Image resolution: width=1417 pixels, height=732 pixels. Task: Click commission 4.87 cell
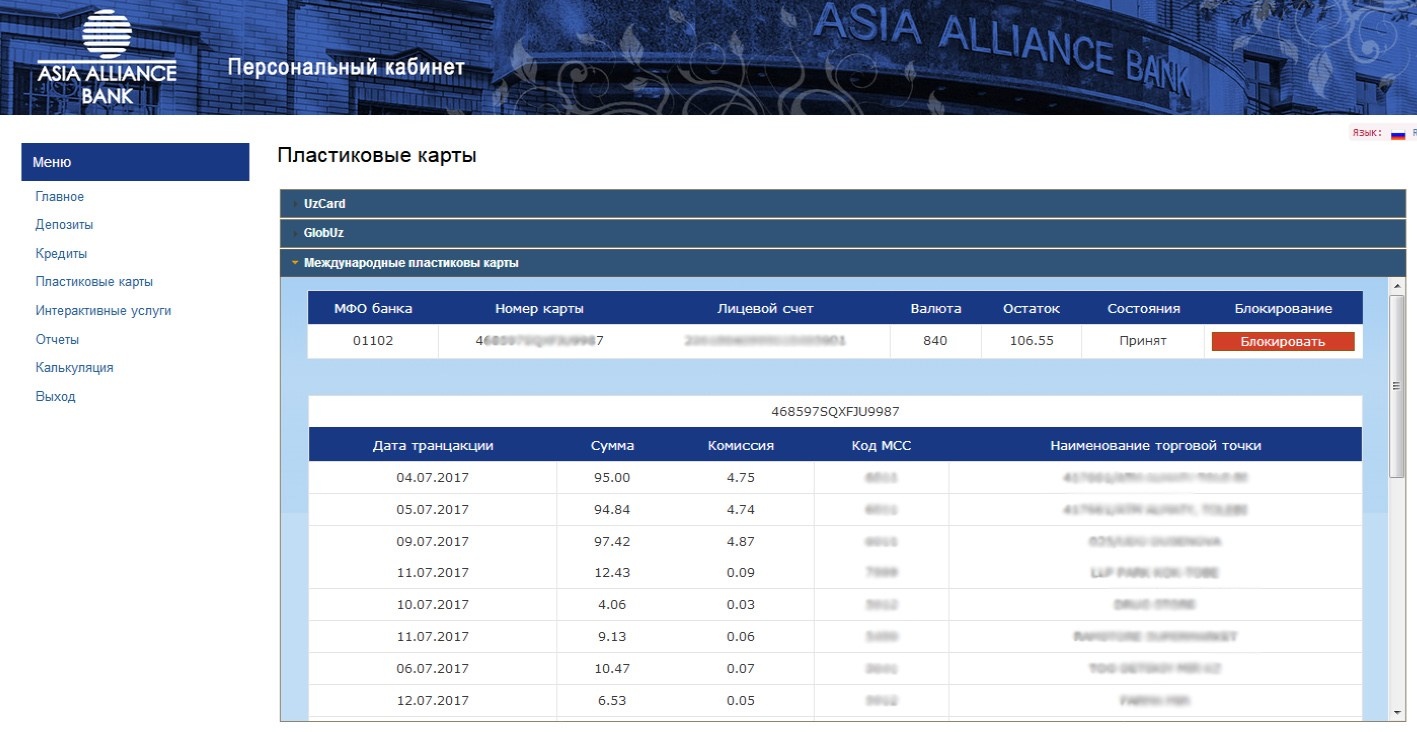point(741,542)
